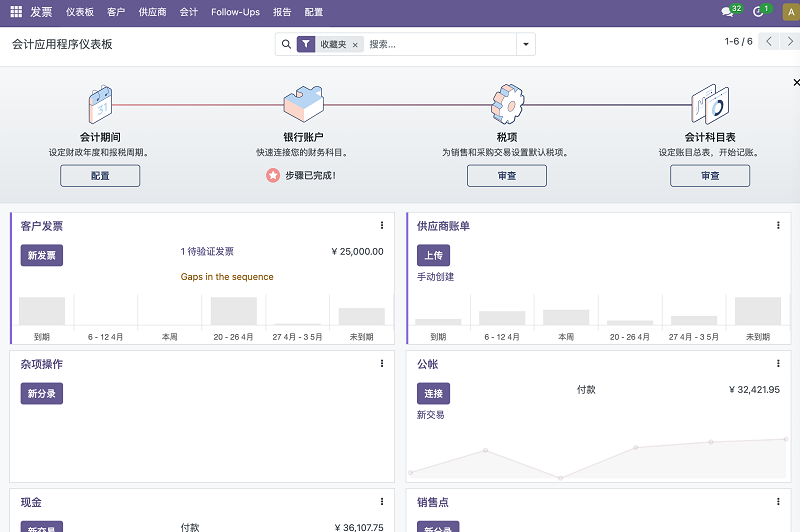The height and width of the screenshot is (532, 800).
Task: Open Gaps in the sequence warning
Action: point(227,276)
